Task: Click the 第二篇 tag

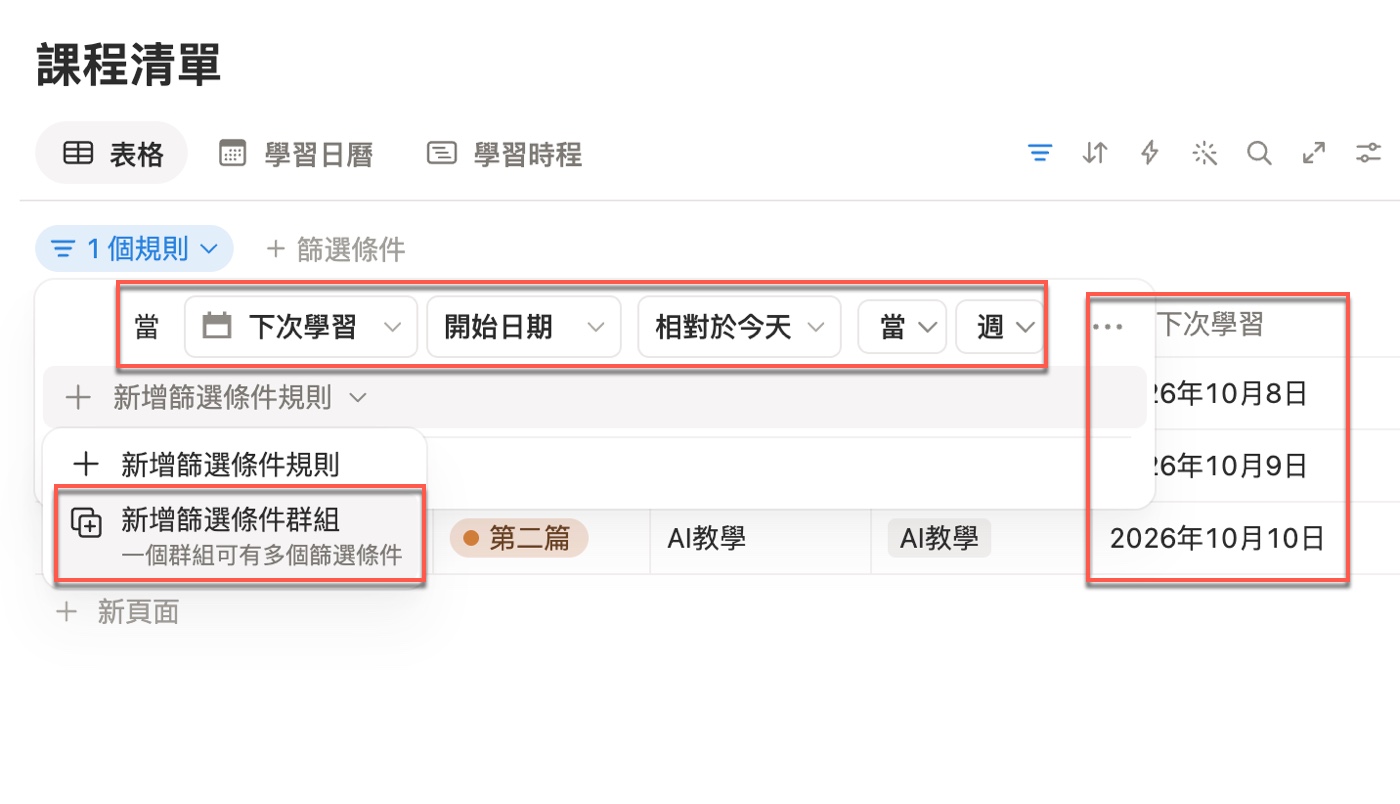Action: tap(519, 539)
